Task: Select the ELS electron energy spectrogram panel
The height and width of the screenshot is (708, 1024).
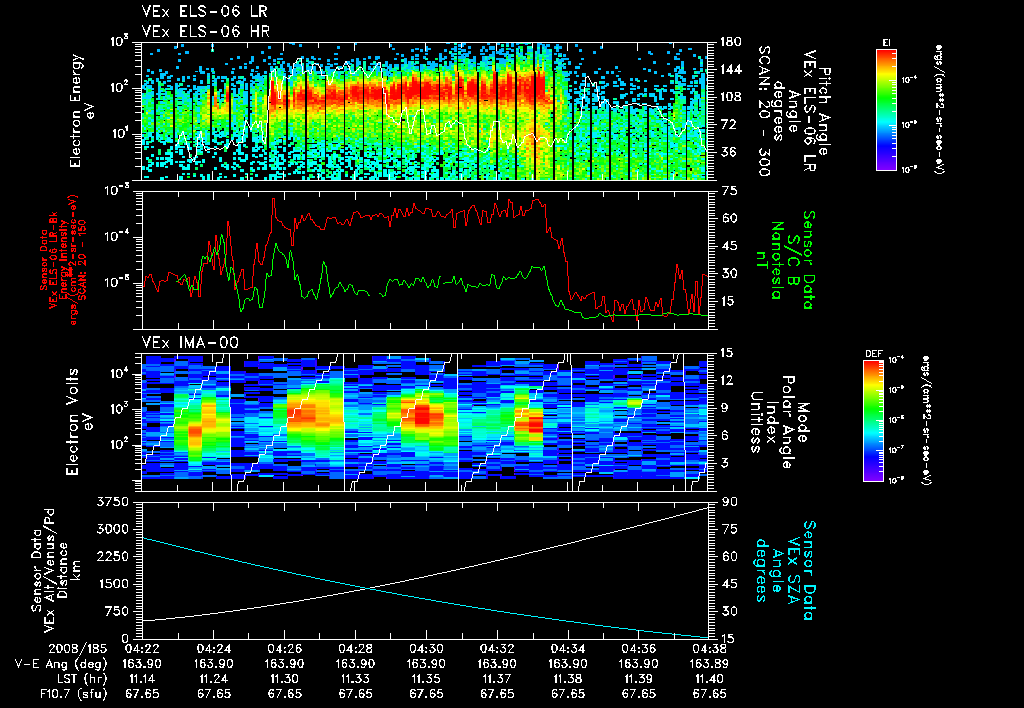Action: coord(425,112)
